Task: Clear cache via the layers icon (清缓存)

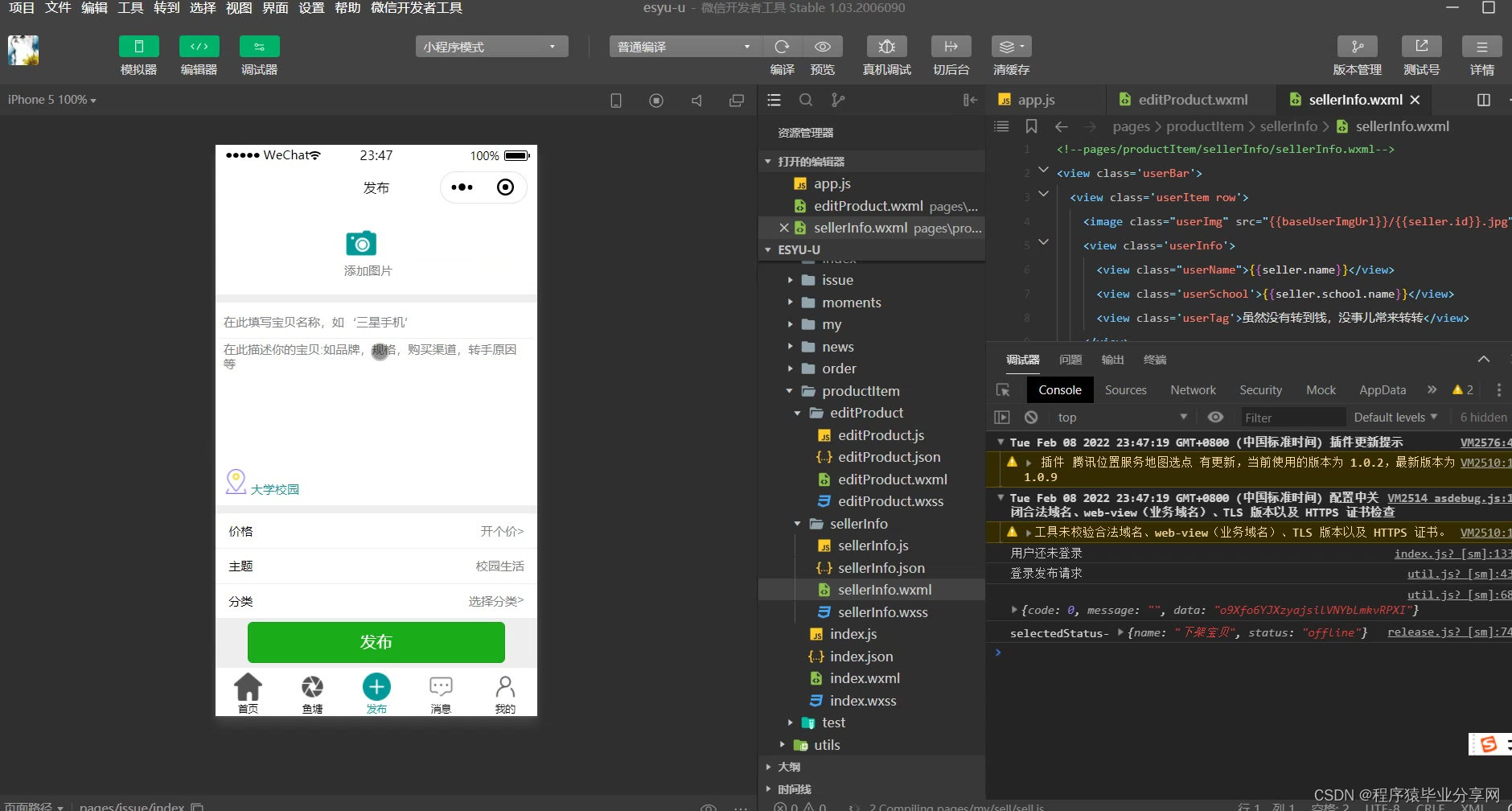Action: [1011, 47]
